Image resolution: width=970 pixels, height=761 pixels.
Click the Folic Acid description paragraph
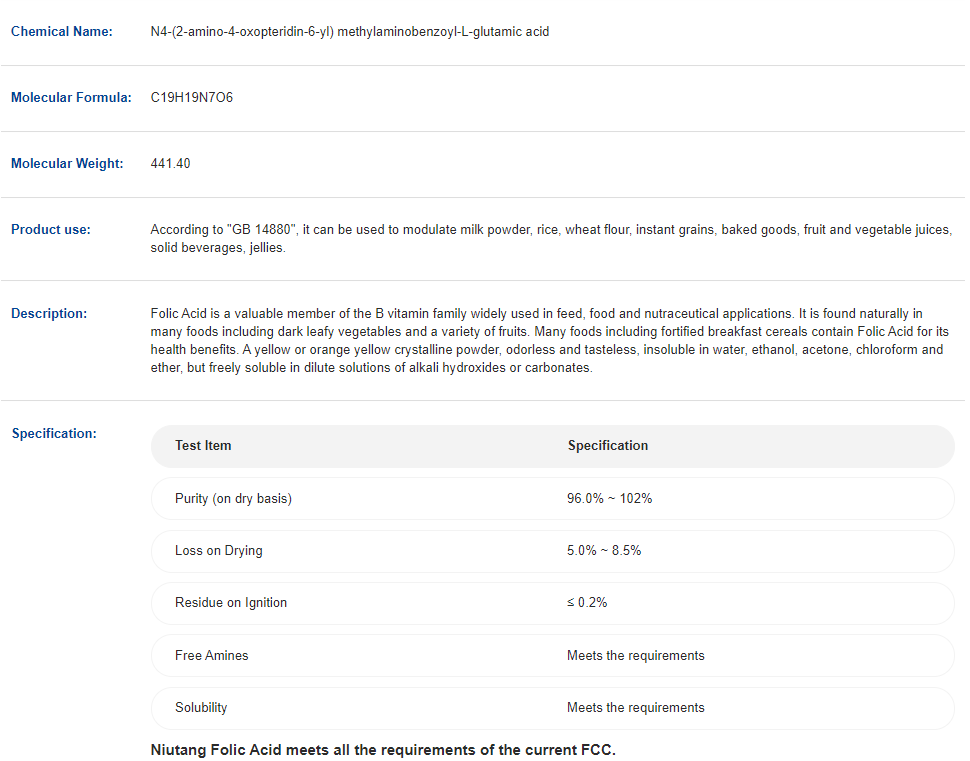click(x=547, y=340)
